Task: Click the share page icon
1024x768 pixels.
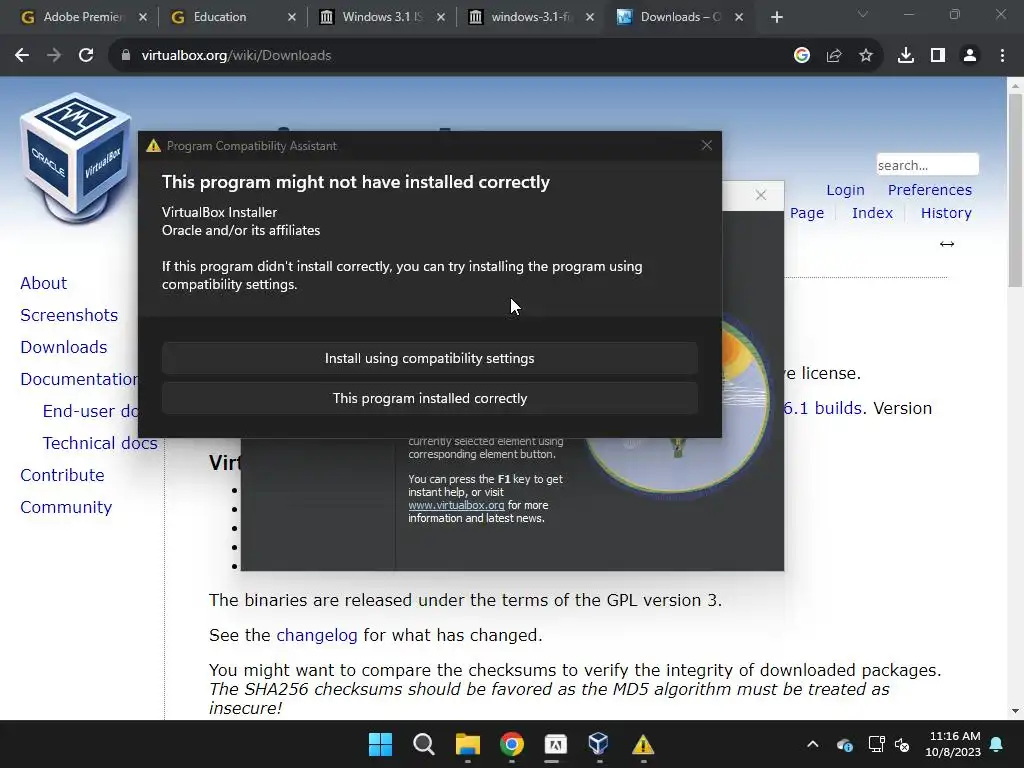Action: click(x=834, y=56)
